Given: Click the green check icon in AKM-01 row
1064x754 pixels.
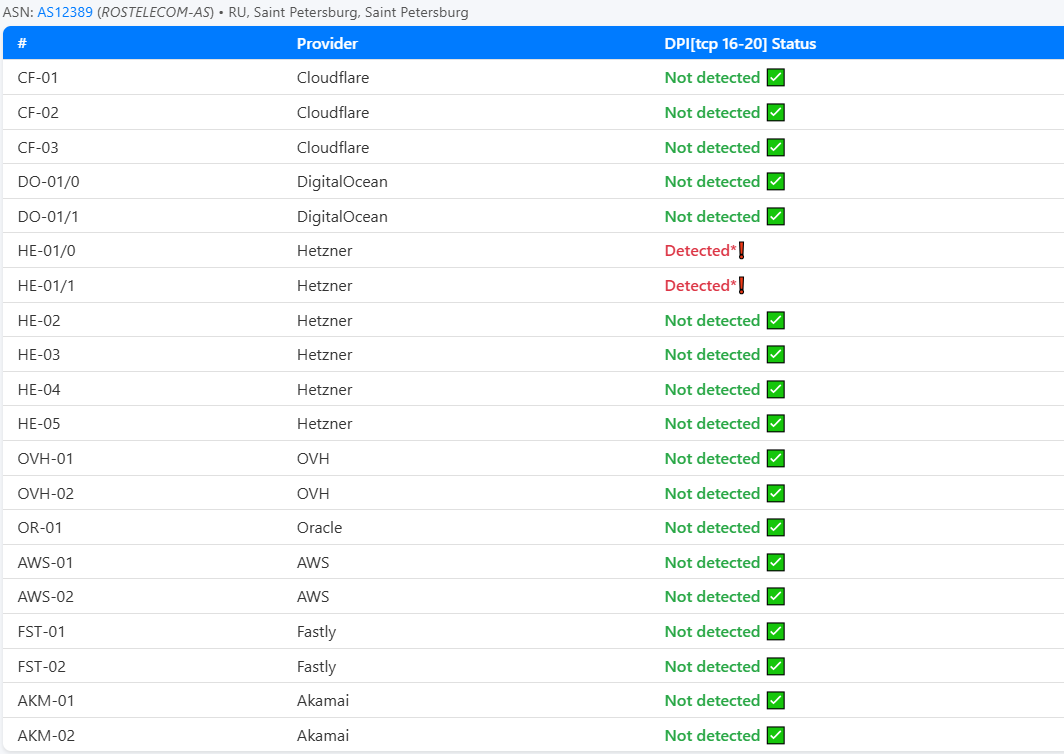Looking at the screenshot, I should (776, 700).
